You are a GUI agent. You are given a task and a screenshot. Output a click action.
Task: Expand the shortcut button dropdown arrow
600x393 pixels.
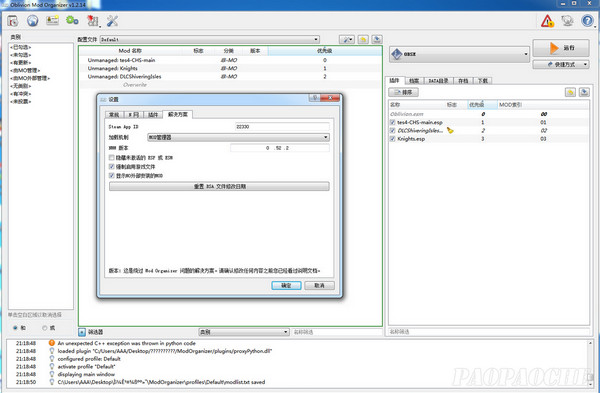point(585,64)
